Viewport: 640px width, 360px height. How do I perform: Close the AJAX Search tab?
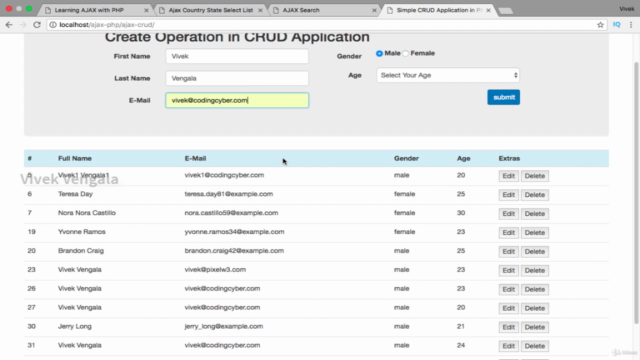pyautogui.click(x=374, y=10)
